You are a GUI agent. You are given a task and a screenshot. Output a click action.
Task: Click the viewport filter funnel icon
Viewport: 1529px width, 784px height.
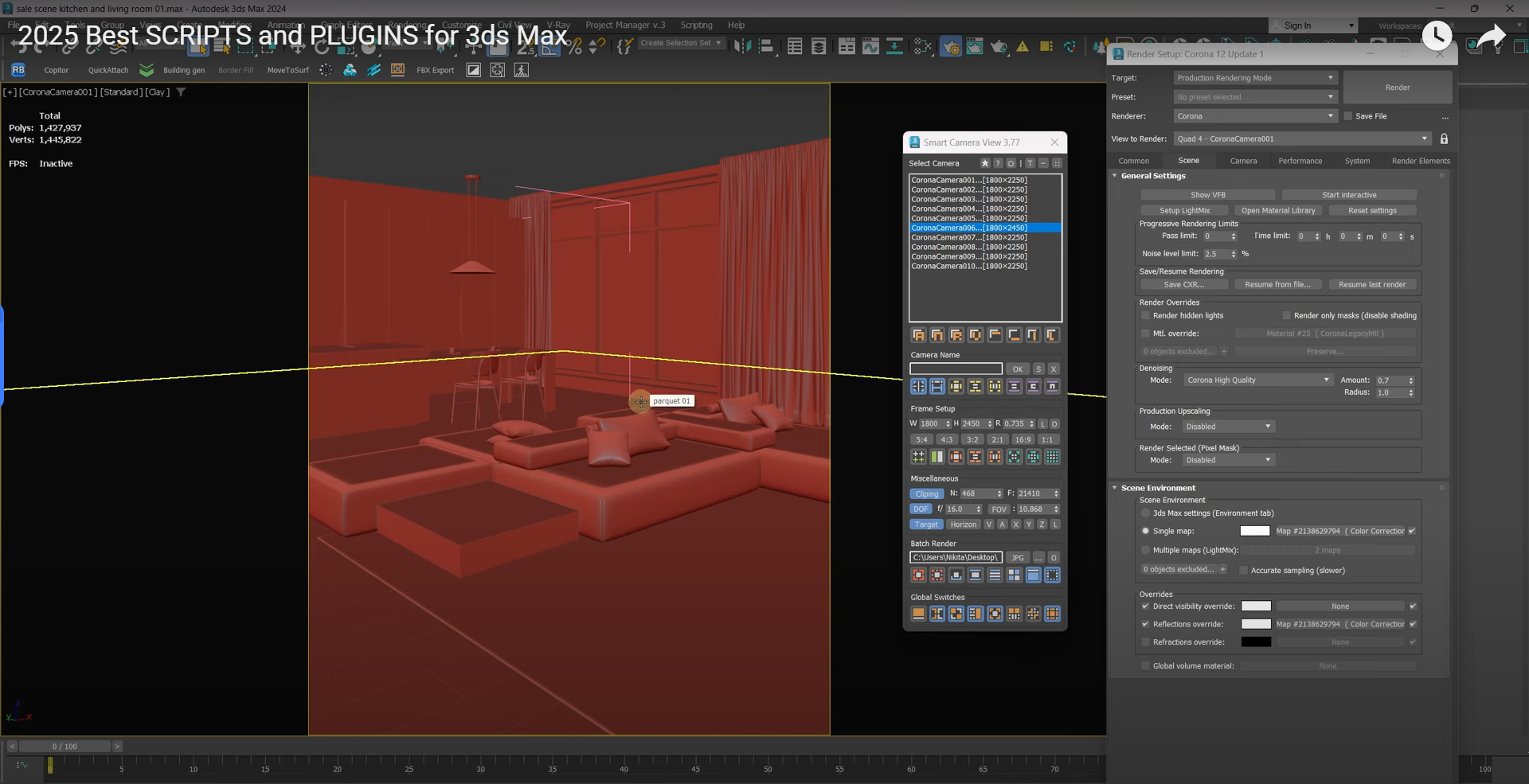coord(181,92)
